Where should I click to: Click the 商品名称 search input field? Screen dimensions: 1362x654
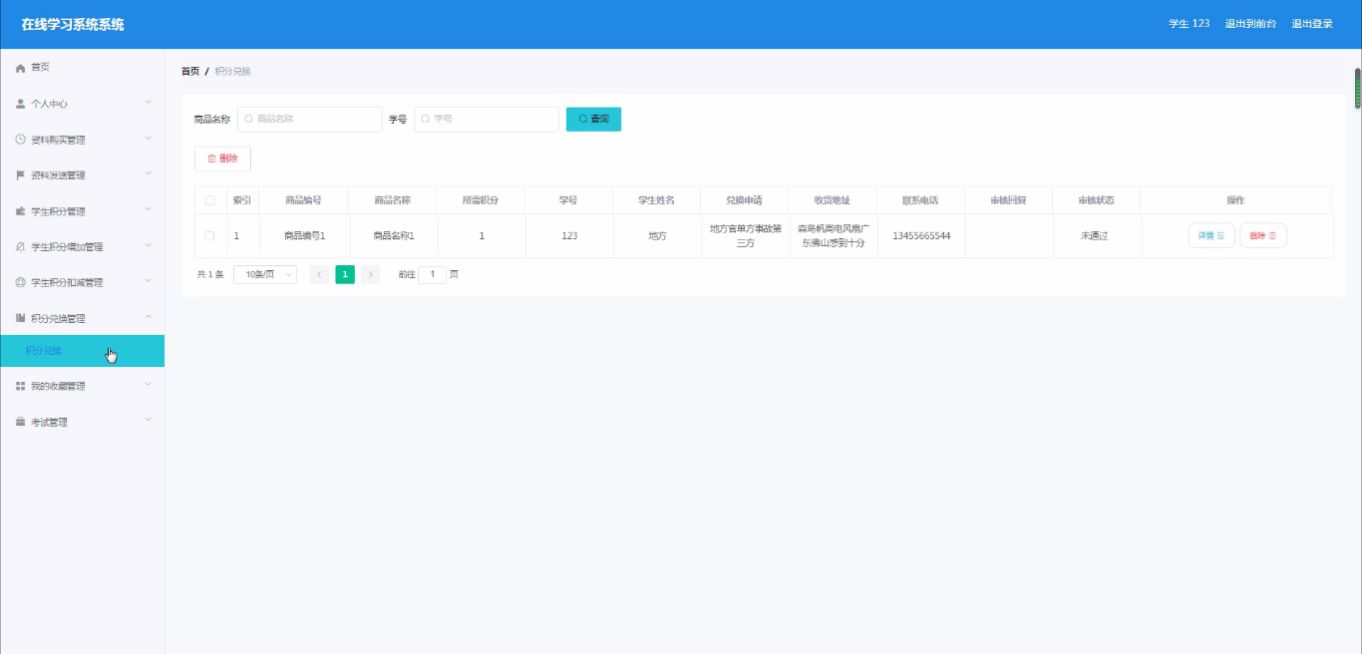[310, 119]
